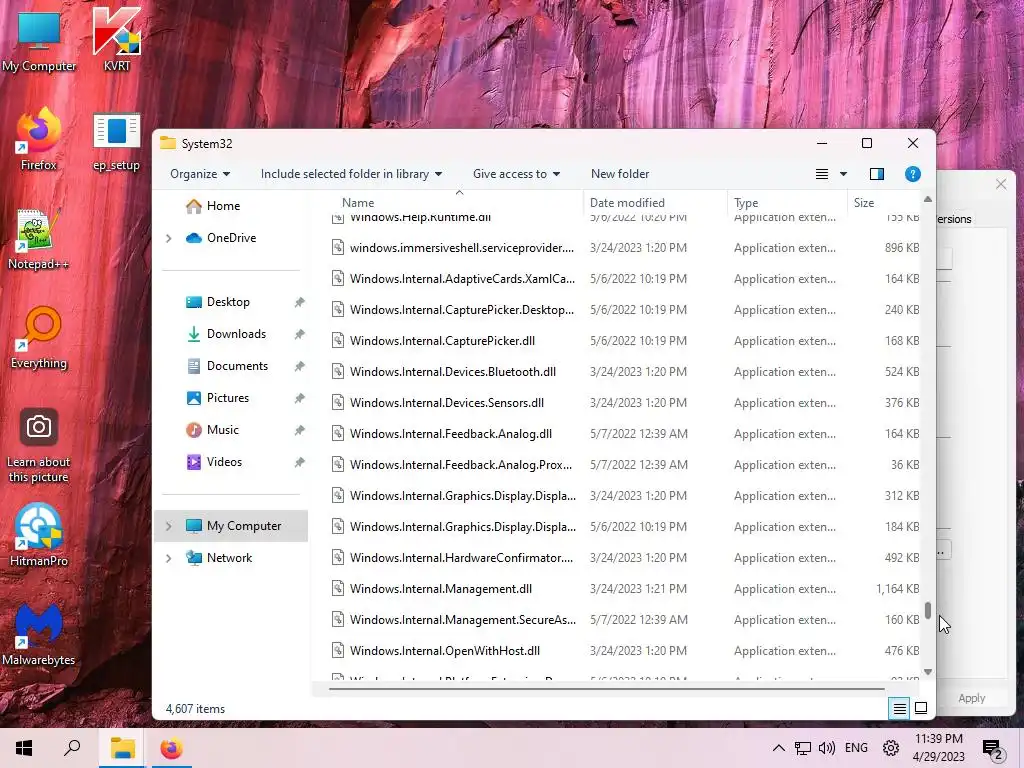Select OneDrive in navigation pane

[x=231, y=238]
